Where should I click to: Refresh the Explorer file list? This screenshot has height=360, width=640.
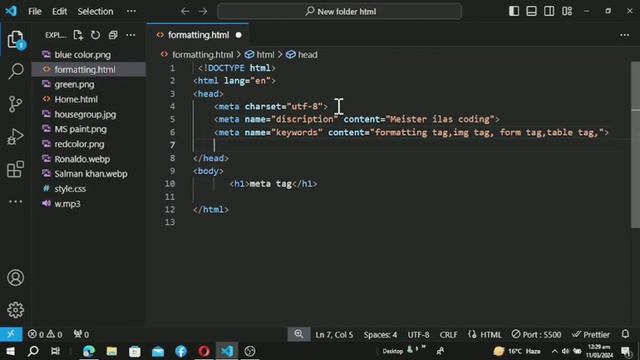pyautogui.click(x=95, y=35)
